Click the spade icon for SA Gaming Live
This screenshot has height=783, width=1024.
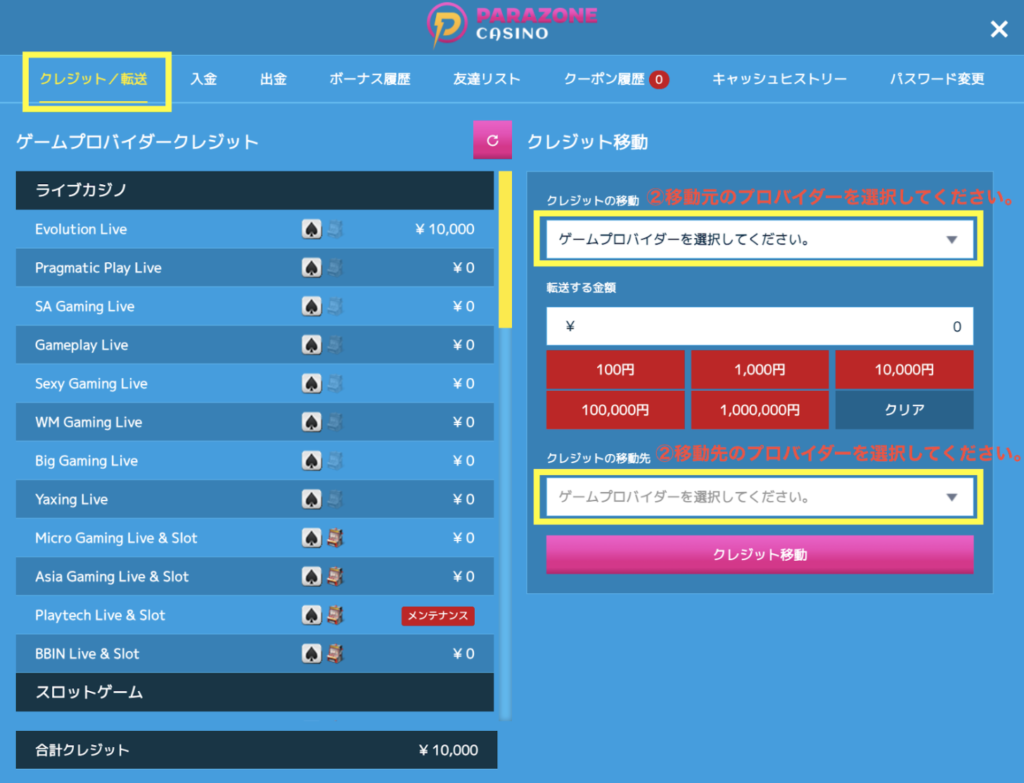pos(312,306)
